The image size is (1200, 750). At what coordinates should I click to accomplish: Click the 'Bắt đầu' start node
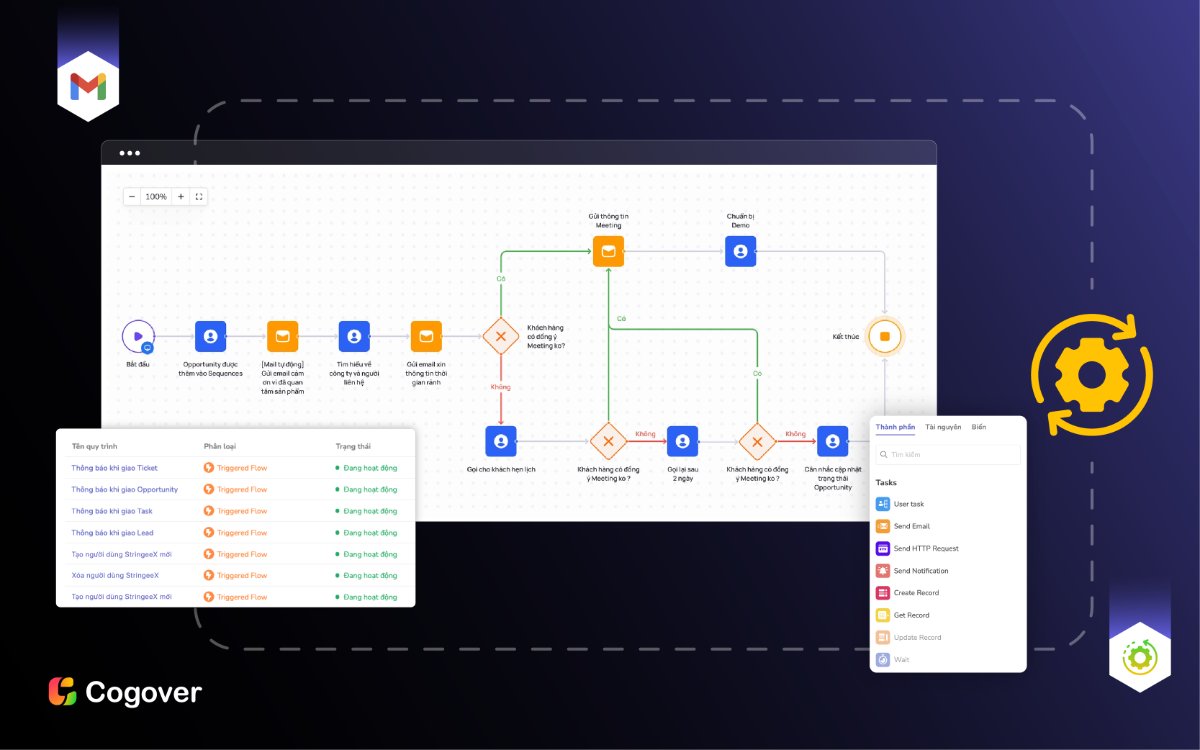(x=138, y=337)
